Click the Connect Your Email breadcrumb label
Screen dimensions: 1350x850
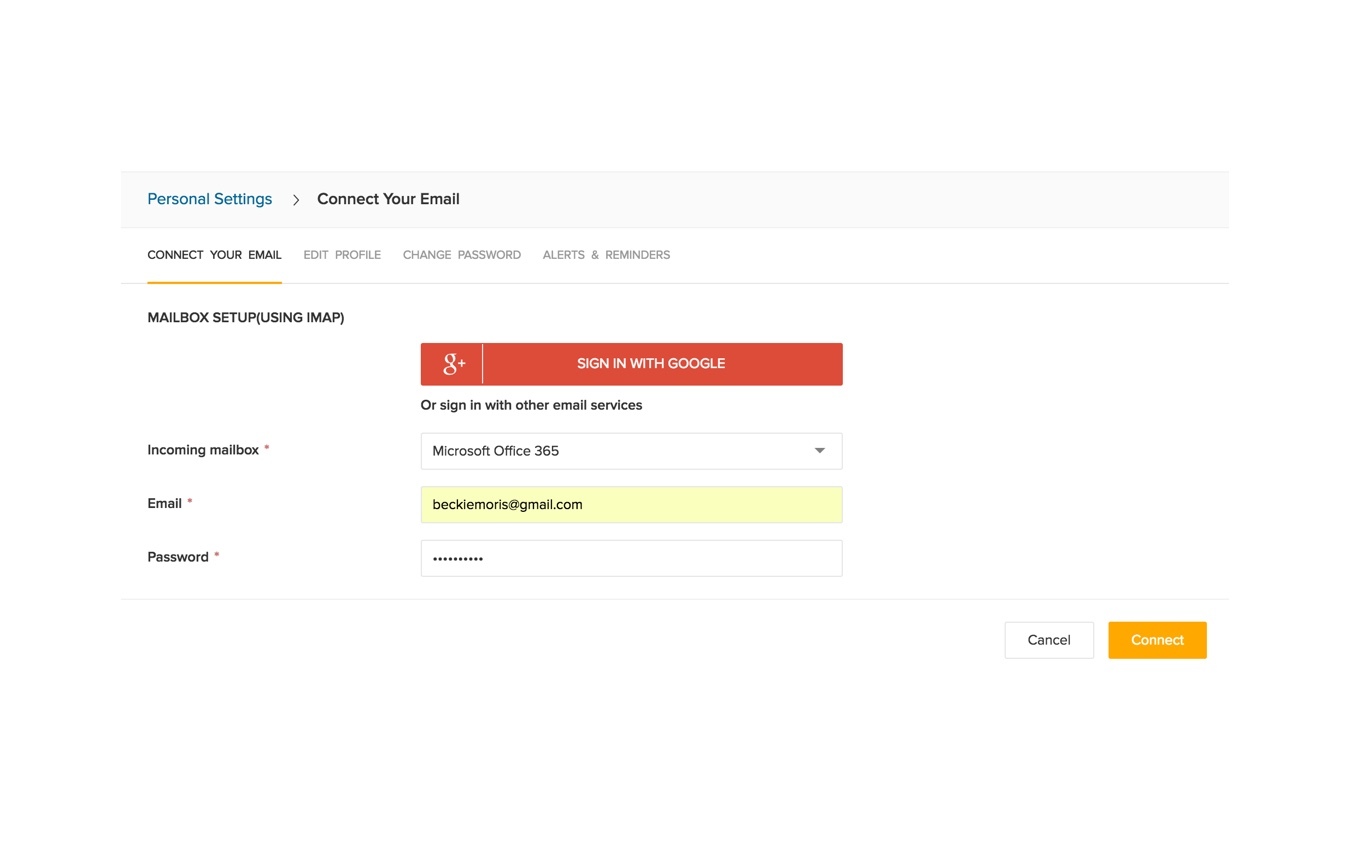click(x=388, y=199)
